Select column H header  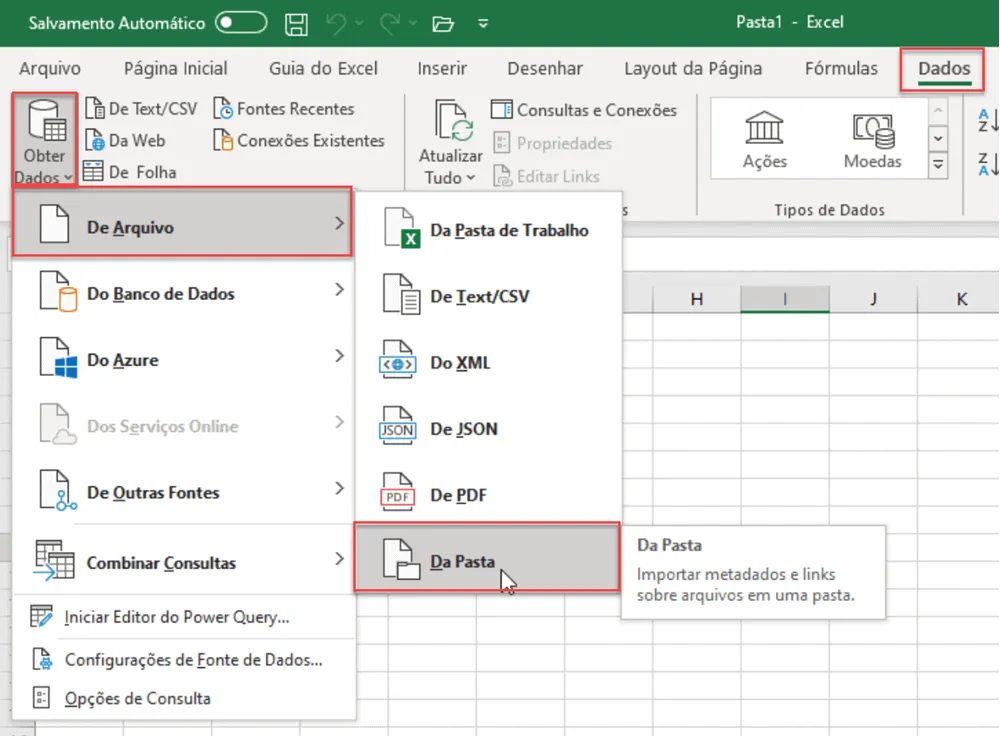(696, 299)
